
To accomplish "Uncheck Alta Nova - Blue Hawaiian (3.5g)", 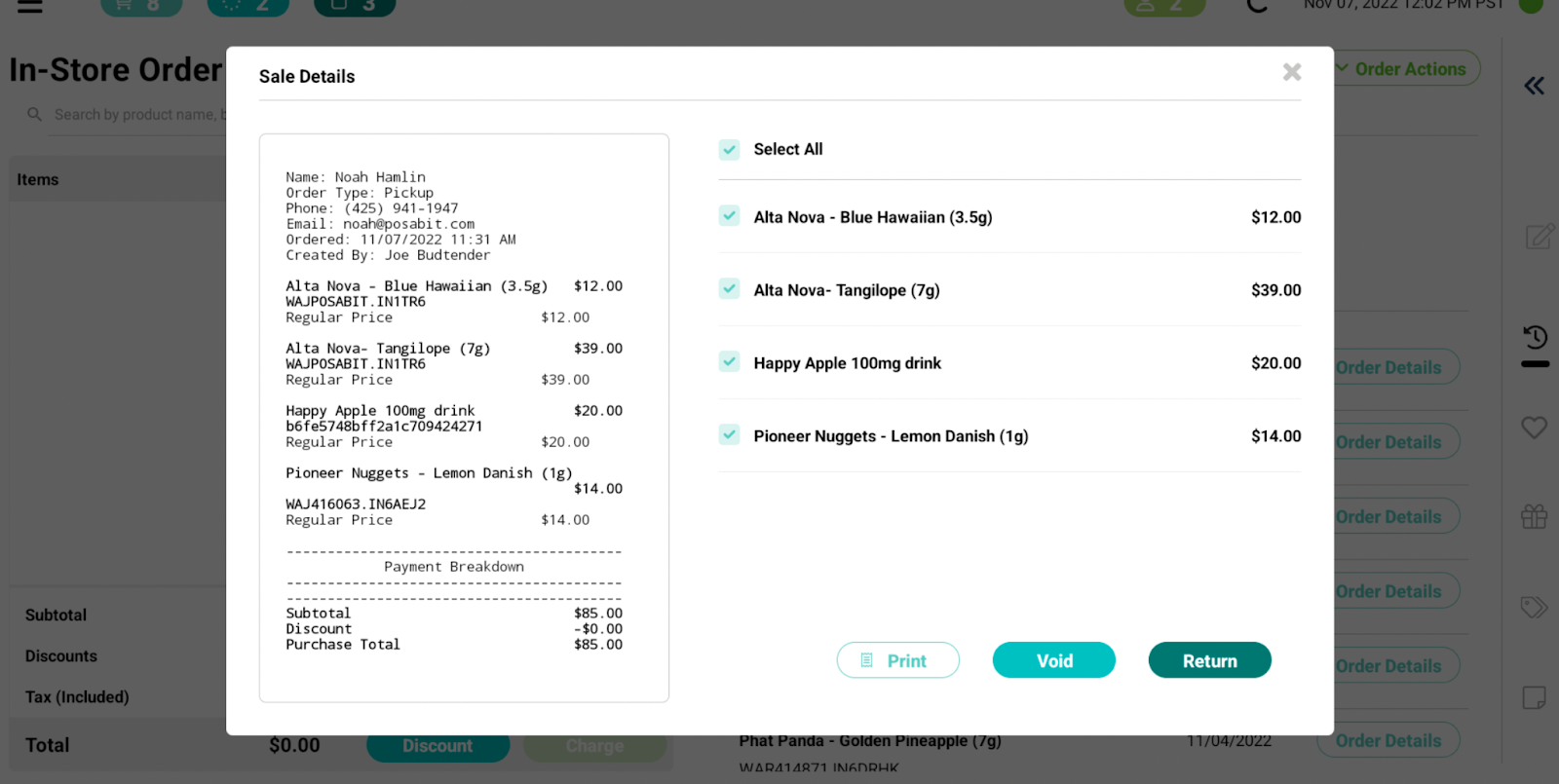I will click(x=729, y=216).
